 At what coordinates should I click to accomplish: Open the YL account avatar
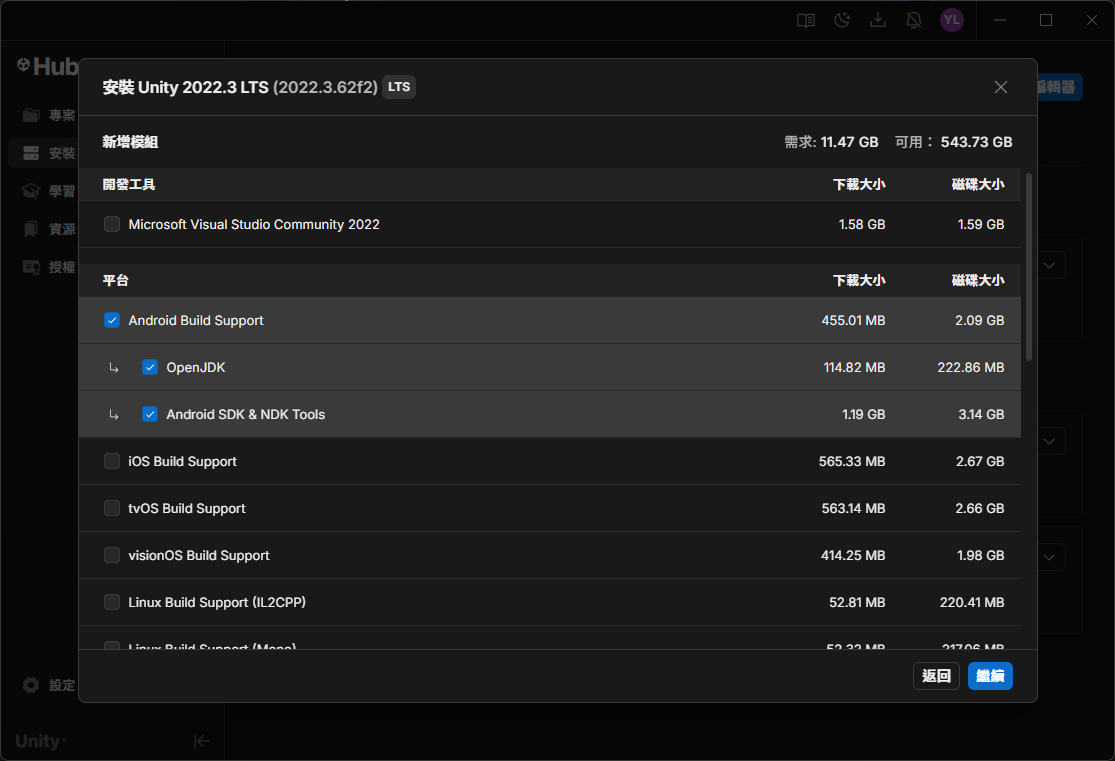coord(951,20)
